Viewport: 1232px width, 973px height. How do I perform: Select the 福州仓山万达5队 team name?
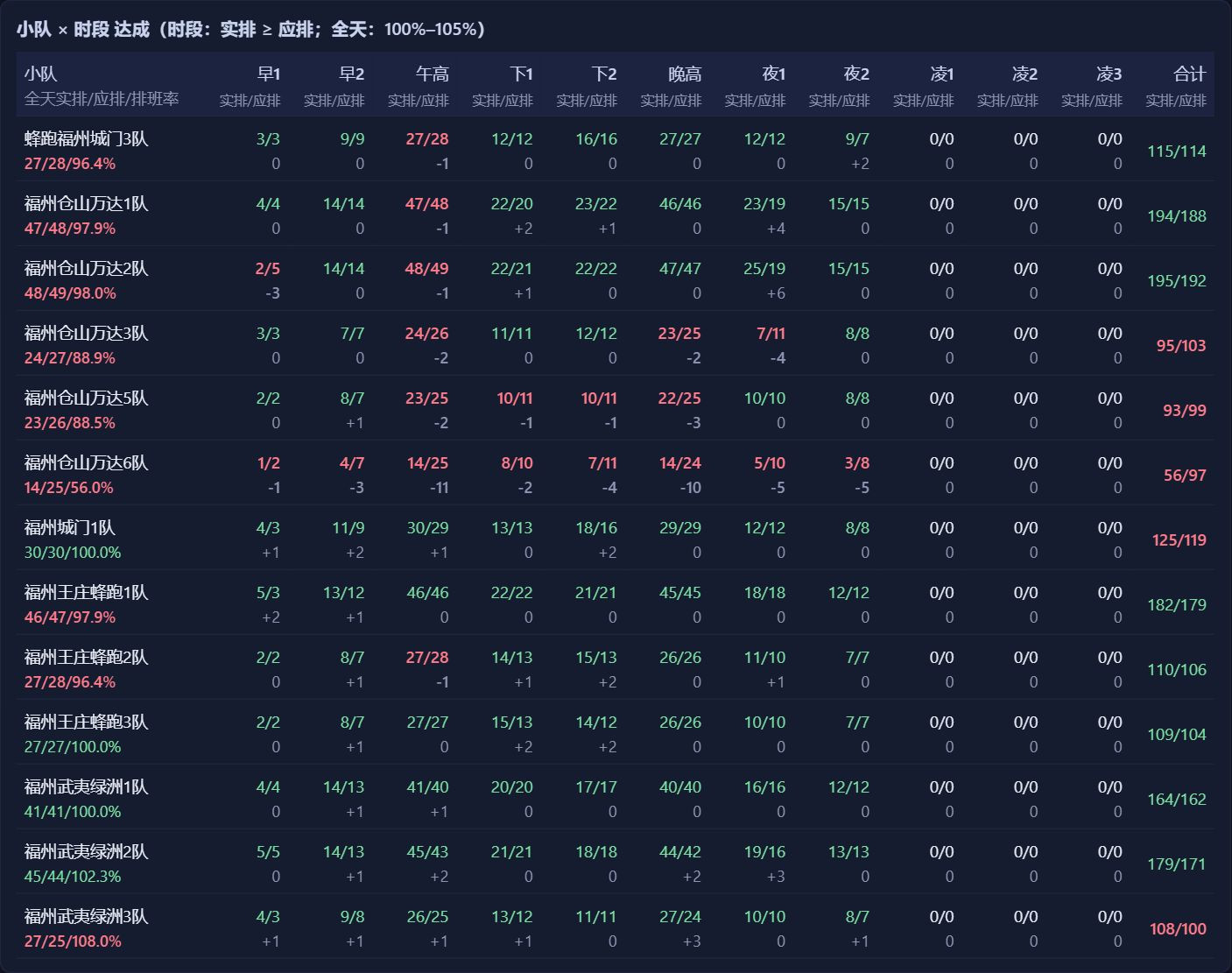87,398
